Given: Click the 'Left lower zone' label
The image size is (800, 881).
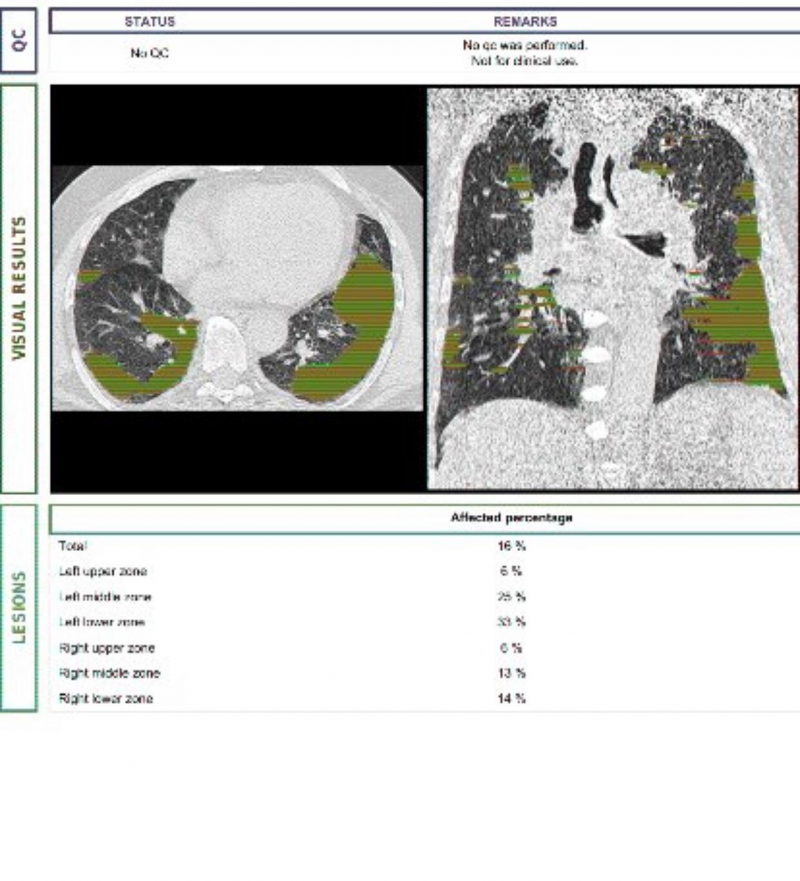Looking at the screenshot, I should [x=102, y=622].
